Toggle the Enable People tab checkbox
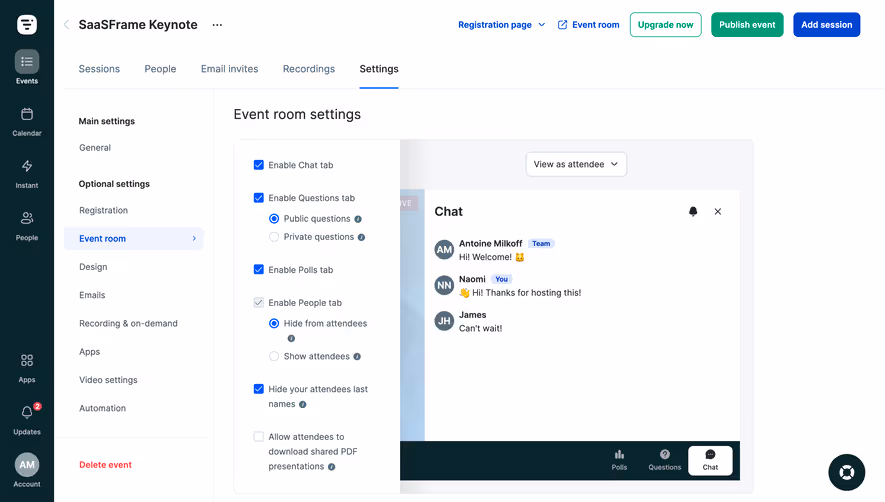Screen dimensions: 885x502 pyautogui.click(x=259, y=302)
